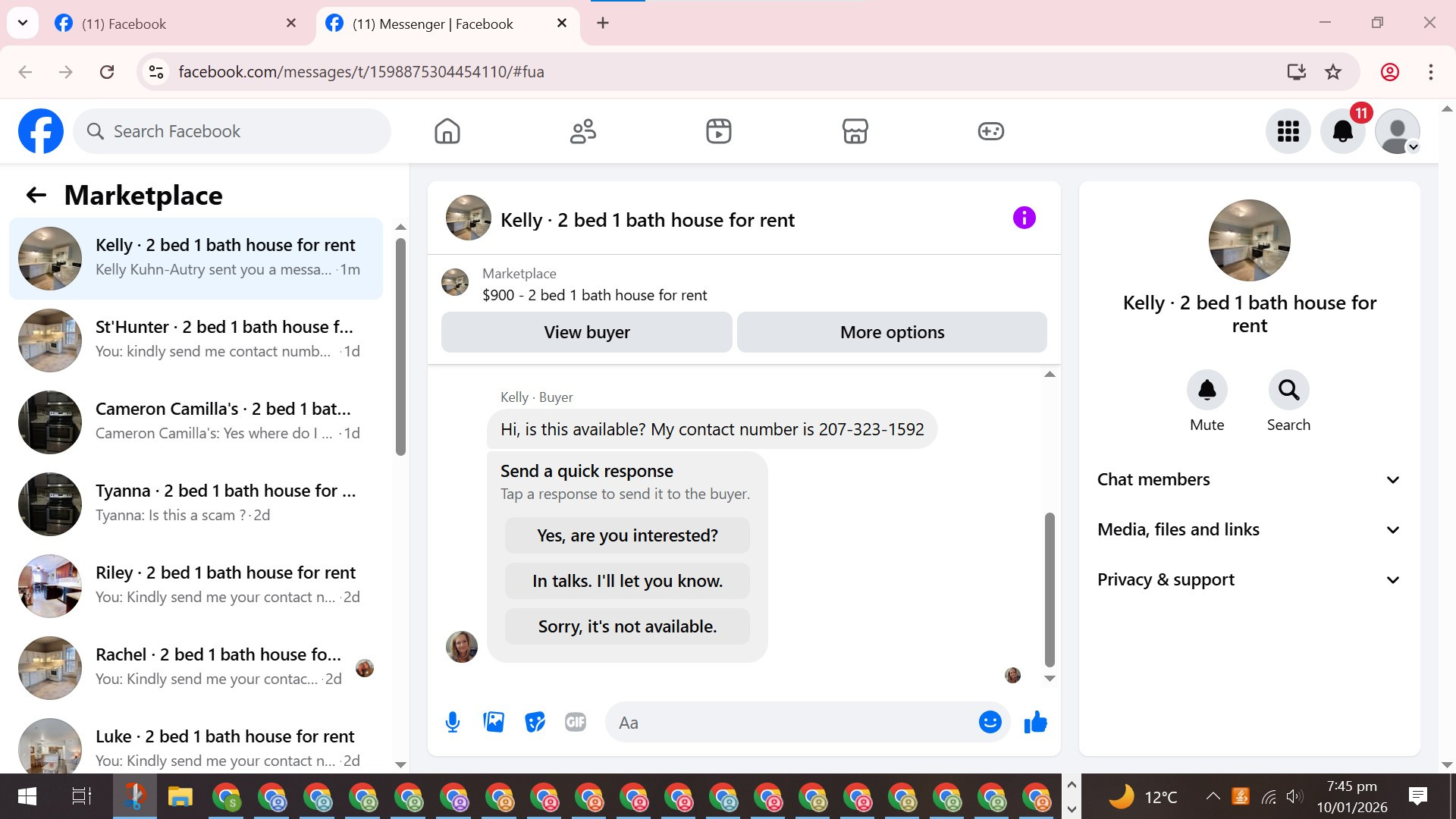Viewport: 1456px width, 819px height.
Task: Send a thumbs-up like
Action: coord(1035,722)
